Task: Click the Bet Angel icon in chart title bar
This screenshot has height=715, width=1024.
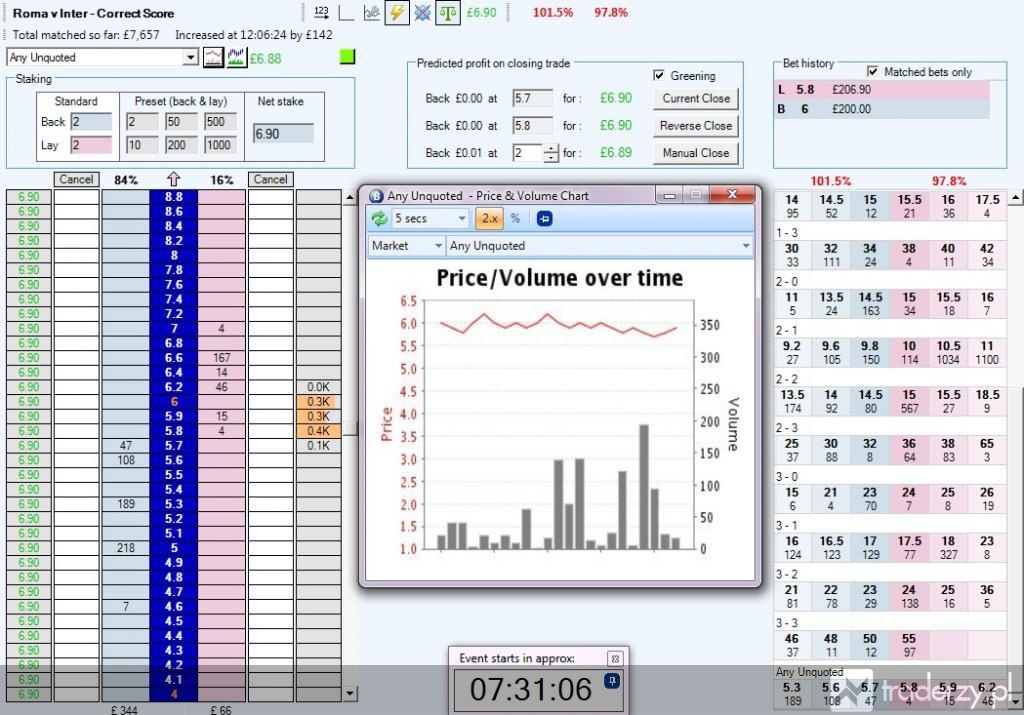Action: (376, 195)
